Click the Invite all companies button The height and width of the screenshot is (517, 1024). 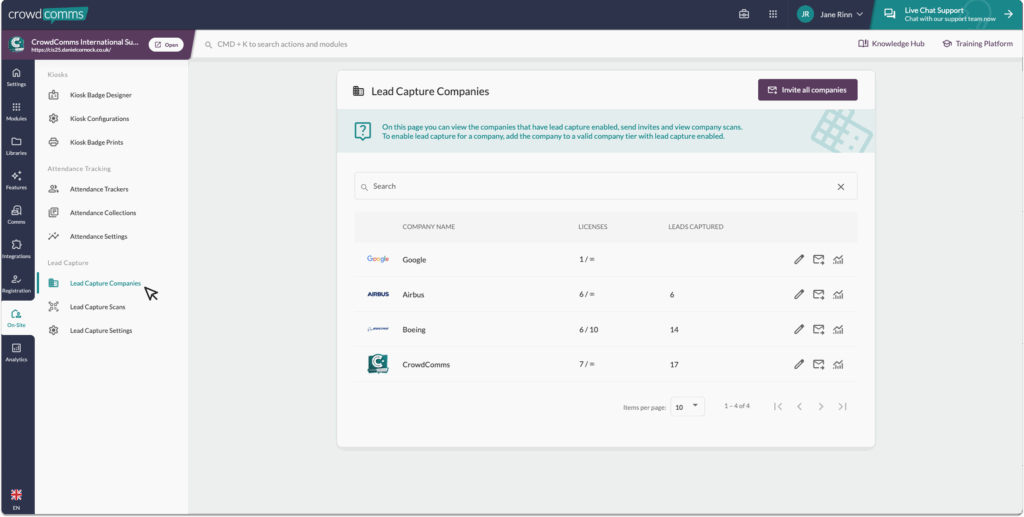[807, 90]
